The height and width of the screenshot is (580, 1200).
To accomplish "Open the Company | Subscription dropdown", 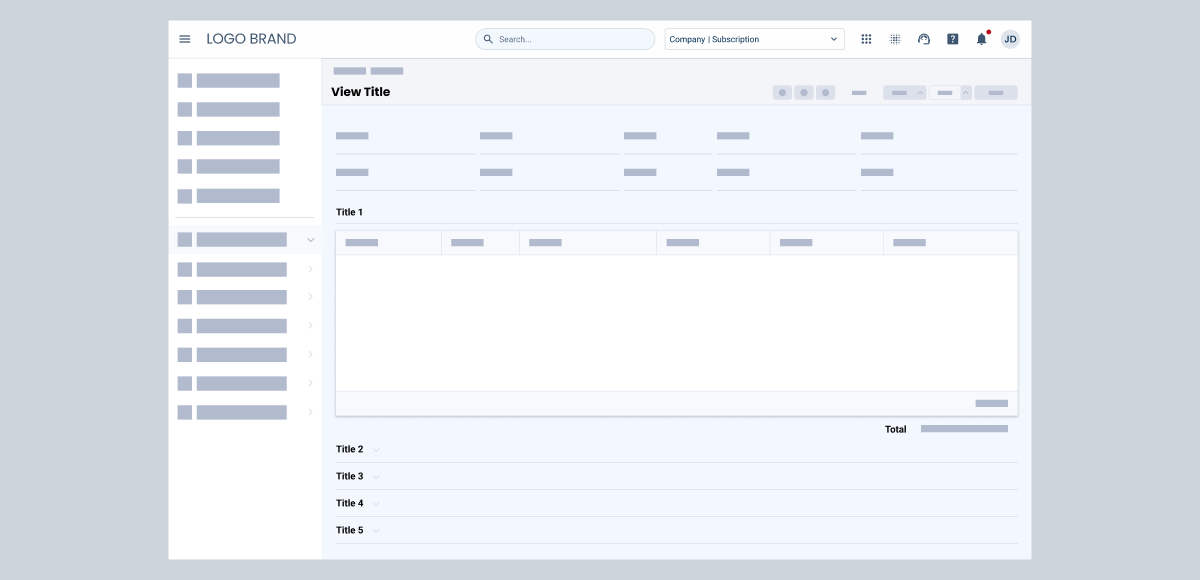I will pos(754,39).
